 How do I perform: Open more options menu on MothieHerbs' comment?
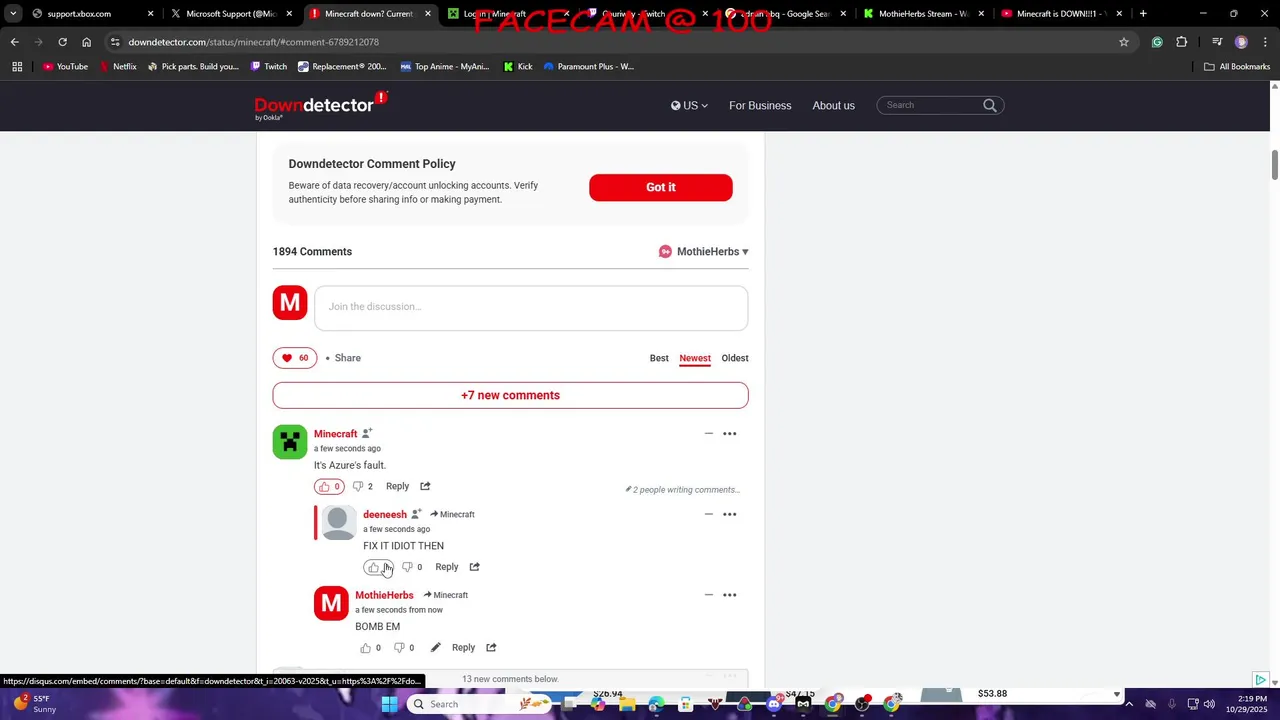tap(730, 595)
